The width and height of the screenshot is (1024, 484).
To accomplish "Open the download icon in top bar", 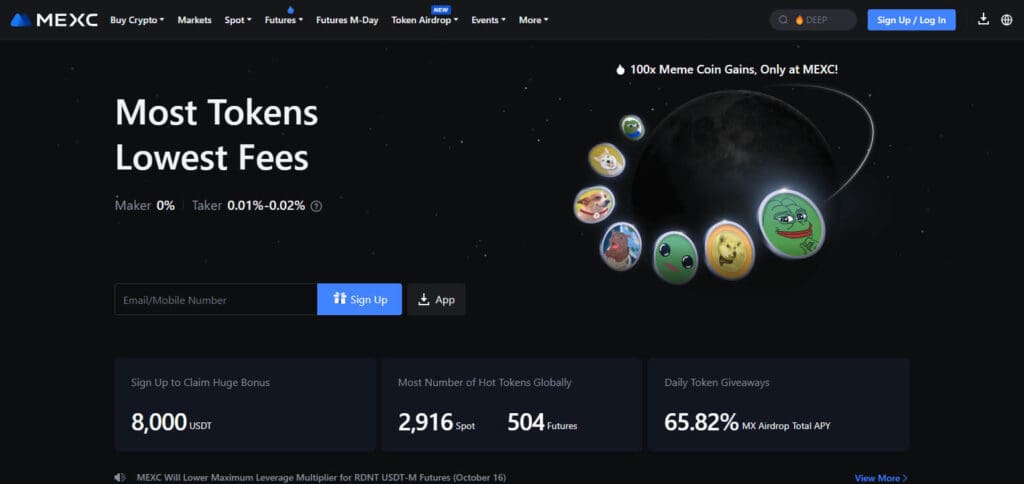I will pos(983,20).
